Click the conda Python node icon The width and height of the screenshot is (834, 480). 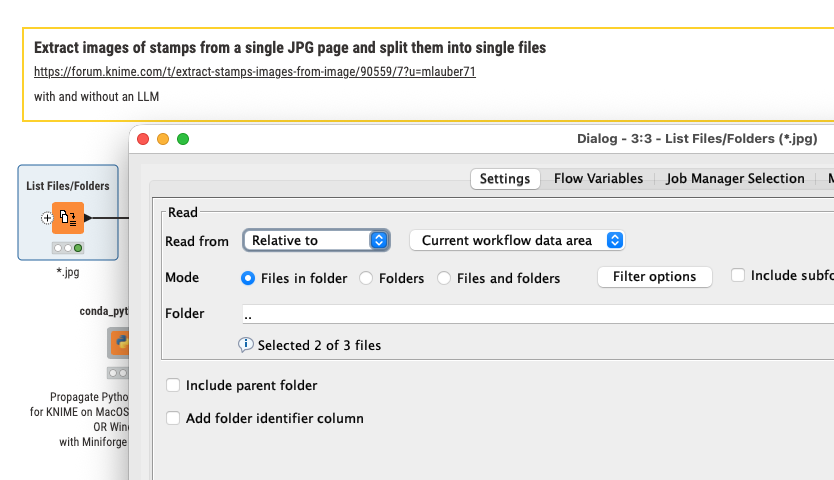point(120,344)
